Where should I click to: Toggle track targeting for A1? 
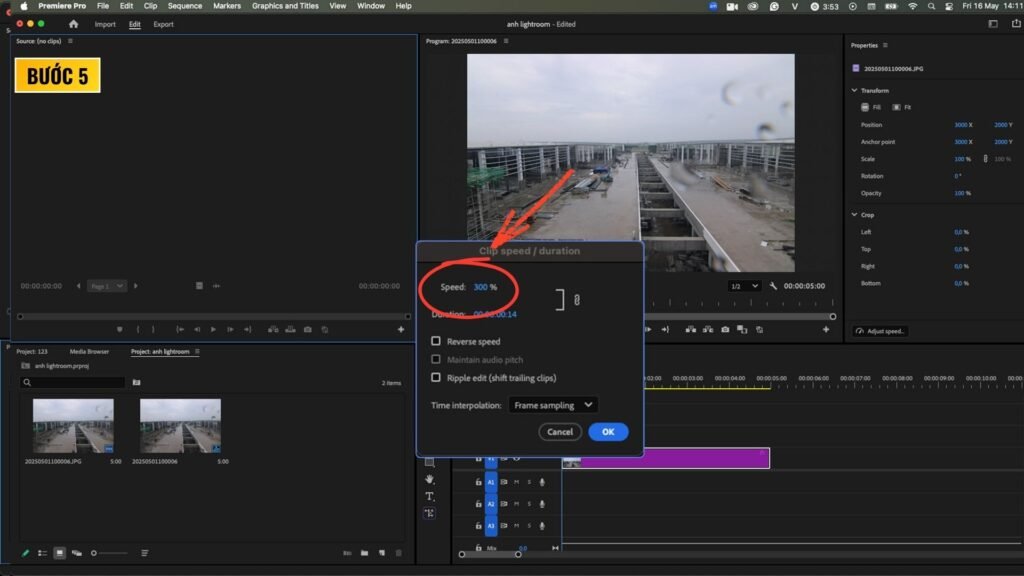coord(491,482)
